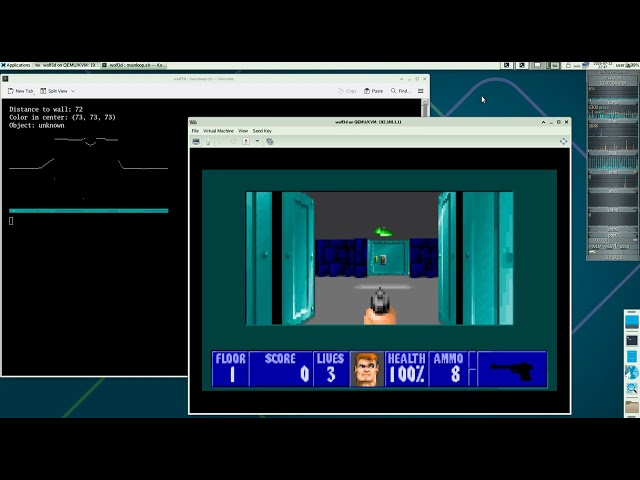Image resolution: width=640 pixels, height=480 pixels.
Task: Click the Manage VM snapshots icon
Action: (x=270, y=141)
